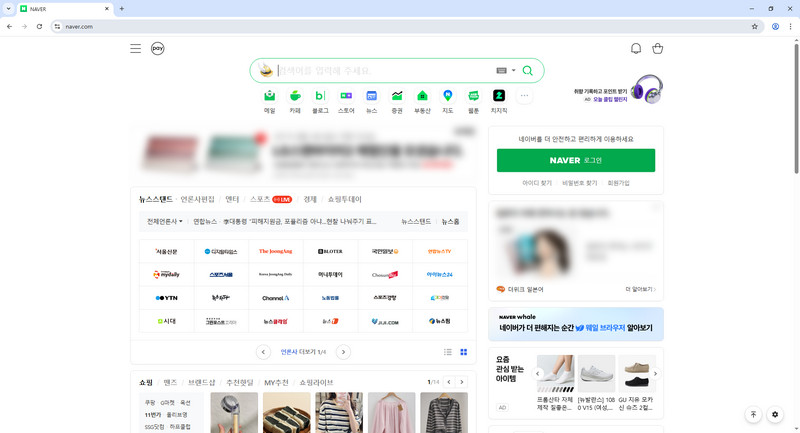This screenshot has width=800, height=433.
Task: Expand the search autocomplete dropdown arrow
Action: pos(514,70)
